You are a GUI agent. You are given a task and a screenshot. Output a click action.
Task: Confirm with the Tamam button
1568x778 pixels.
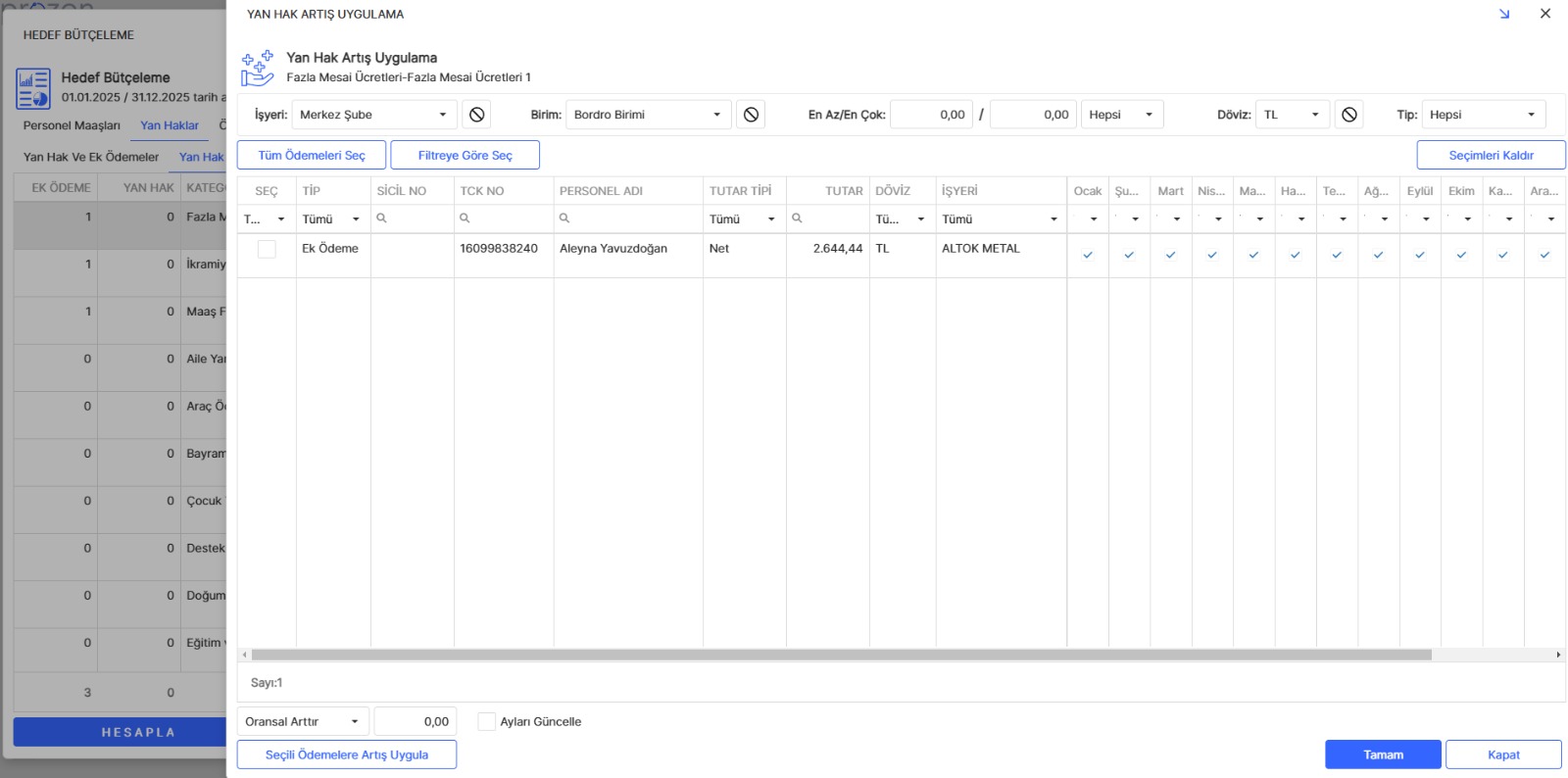point(1383,754)
